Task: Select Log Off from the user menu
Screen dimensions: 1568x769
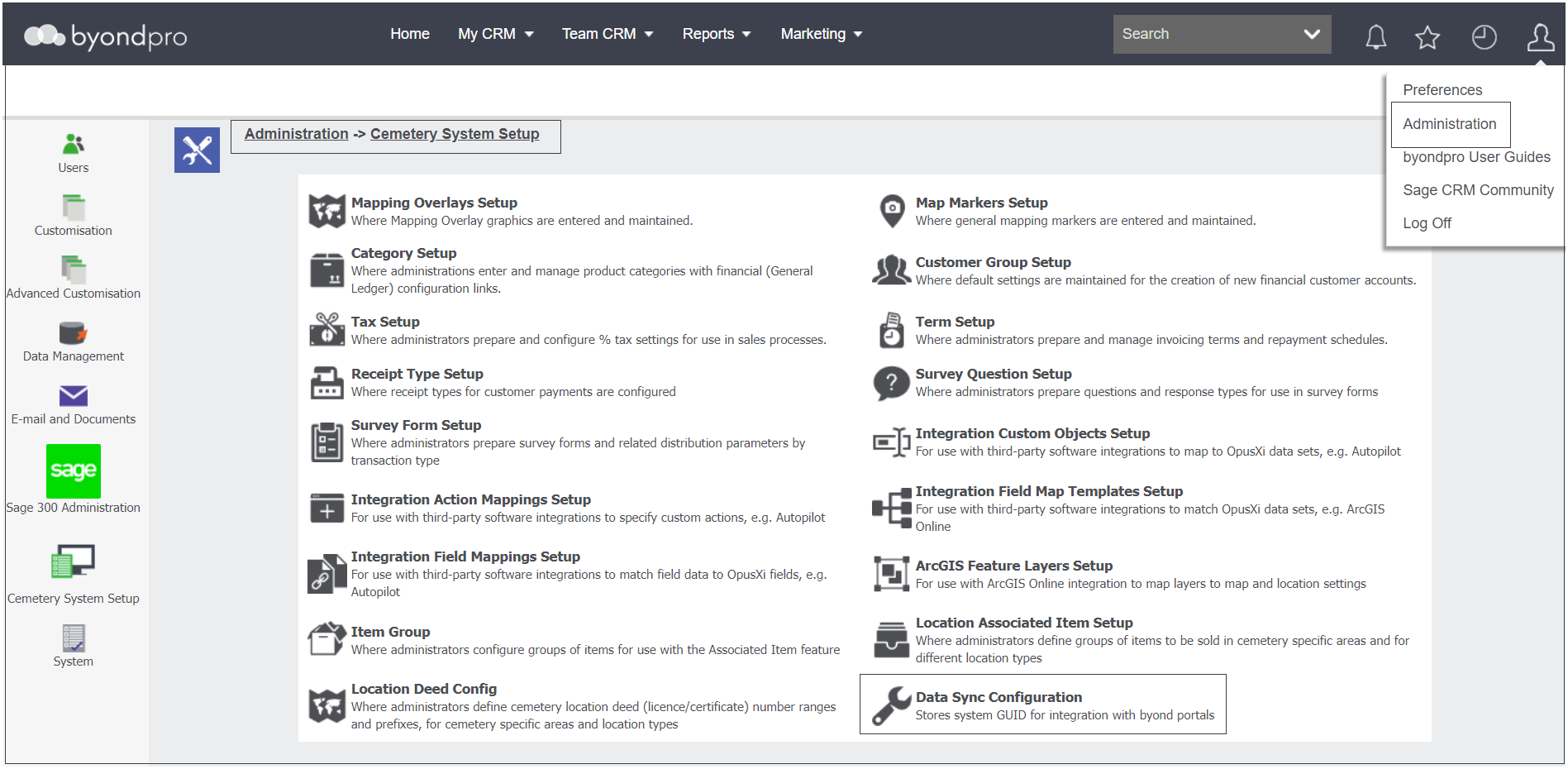Action: [1427, 223]
